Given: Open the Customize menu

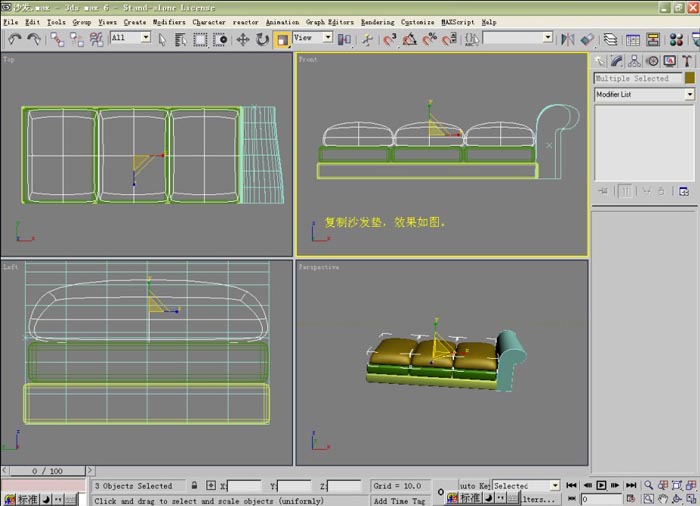Looking at the screenshot, I should click(x=417, y=22).
